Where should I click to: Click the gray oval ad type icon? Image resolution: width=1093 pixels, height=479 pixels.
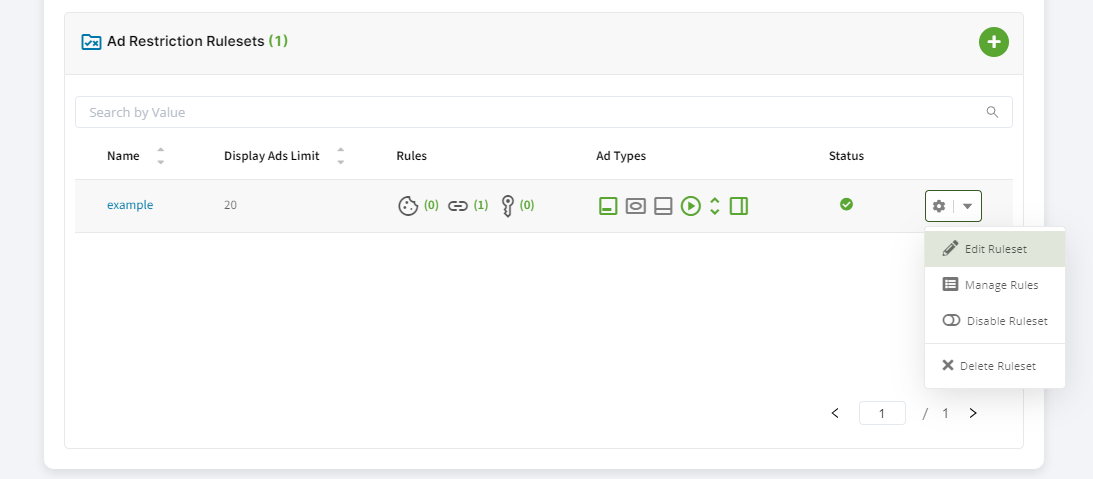pyautogui.click(x=635, y=206)
